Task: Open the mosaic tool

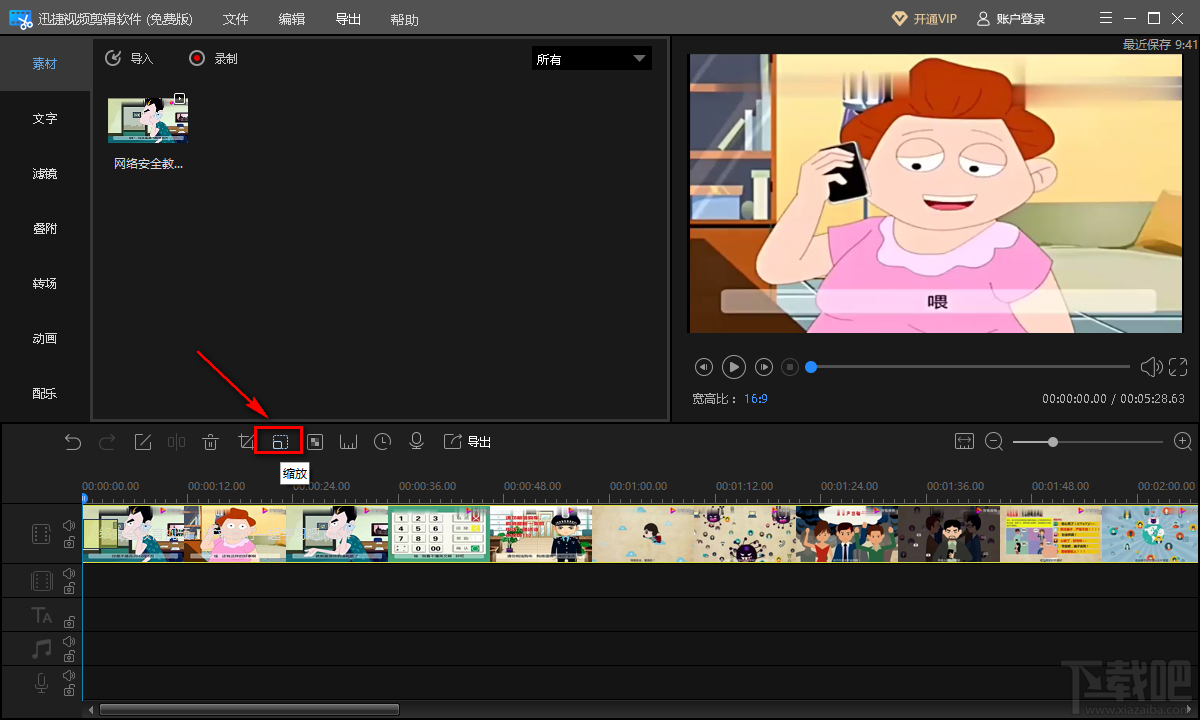Action: click(x=314, y=442)
